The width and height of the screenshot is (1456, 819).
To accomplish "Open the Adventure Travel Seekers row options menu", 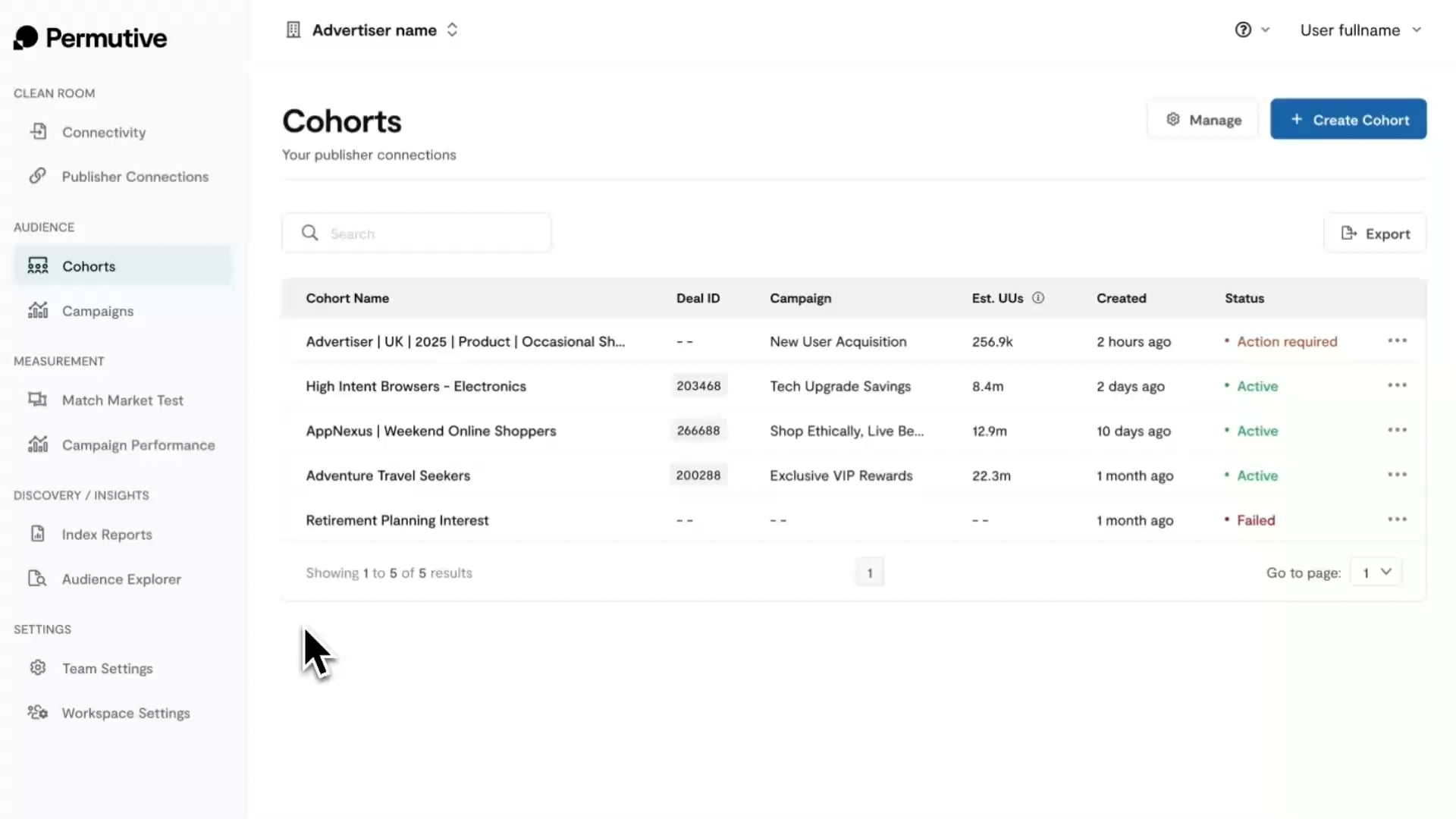I will tap(1397, 475).
